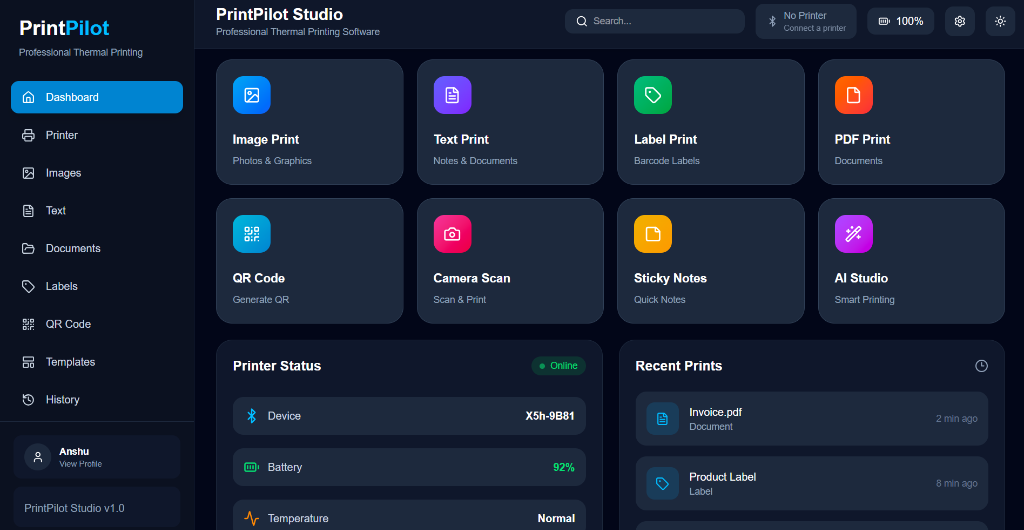Click the magenta AI Studio wand icon
The height and width of the screenshot is (530, 1024).
tap(854, 234)
